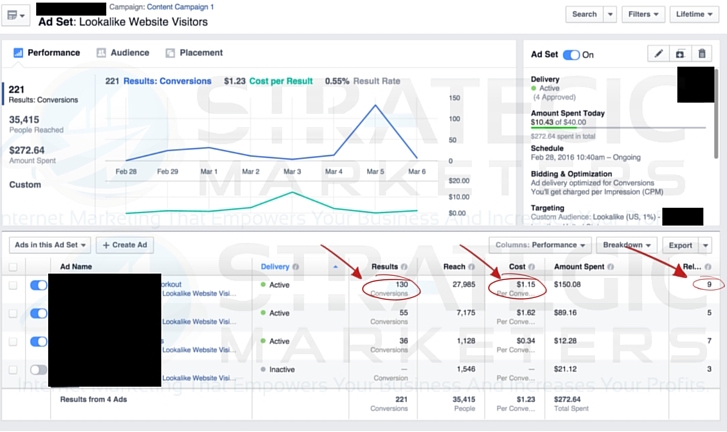
Task: Open the Breakdown dropdown
Action: click(627, 245)
